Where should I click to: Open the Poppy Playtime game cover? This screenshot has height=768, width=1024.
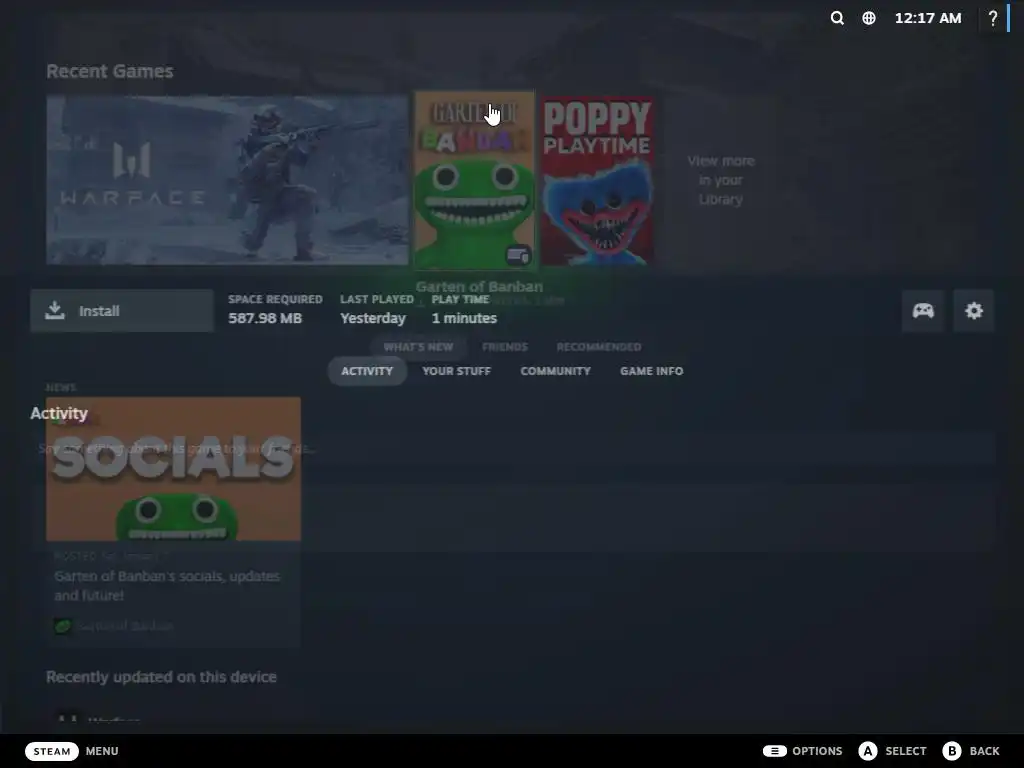coord(598,181)
